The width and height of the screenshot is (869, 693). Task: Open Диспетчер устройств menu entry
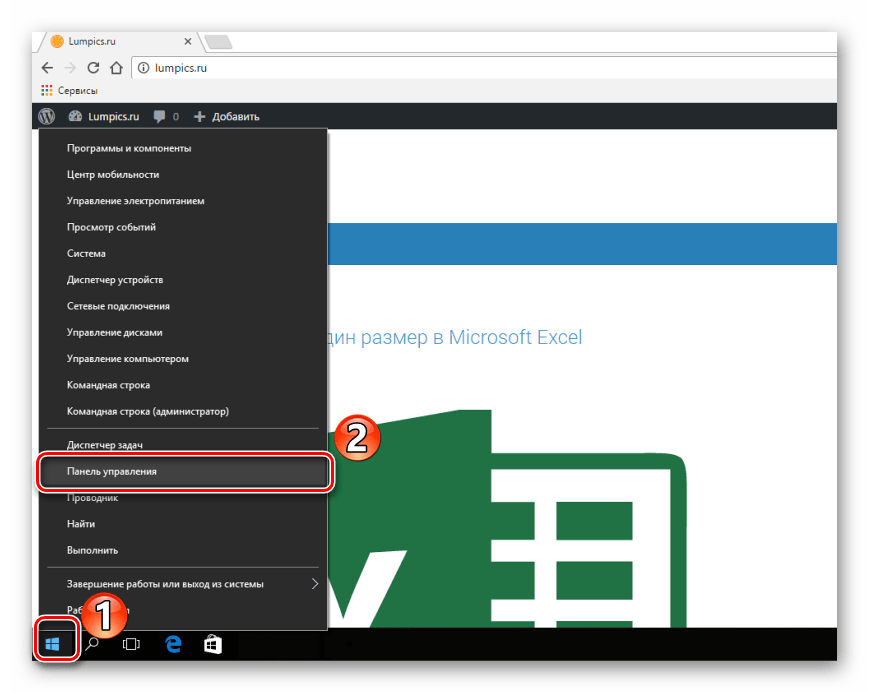coord(115,280)
